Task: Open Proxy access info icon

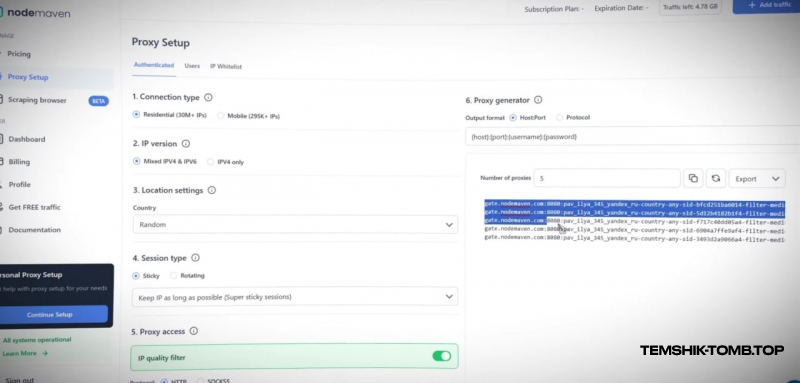Action: pos(193,331)
